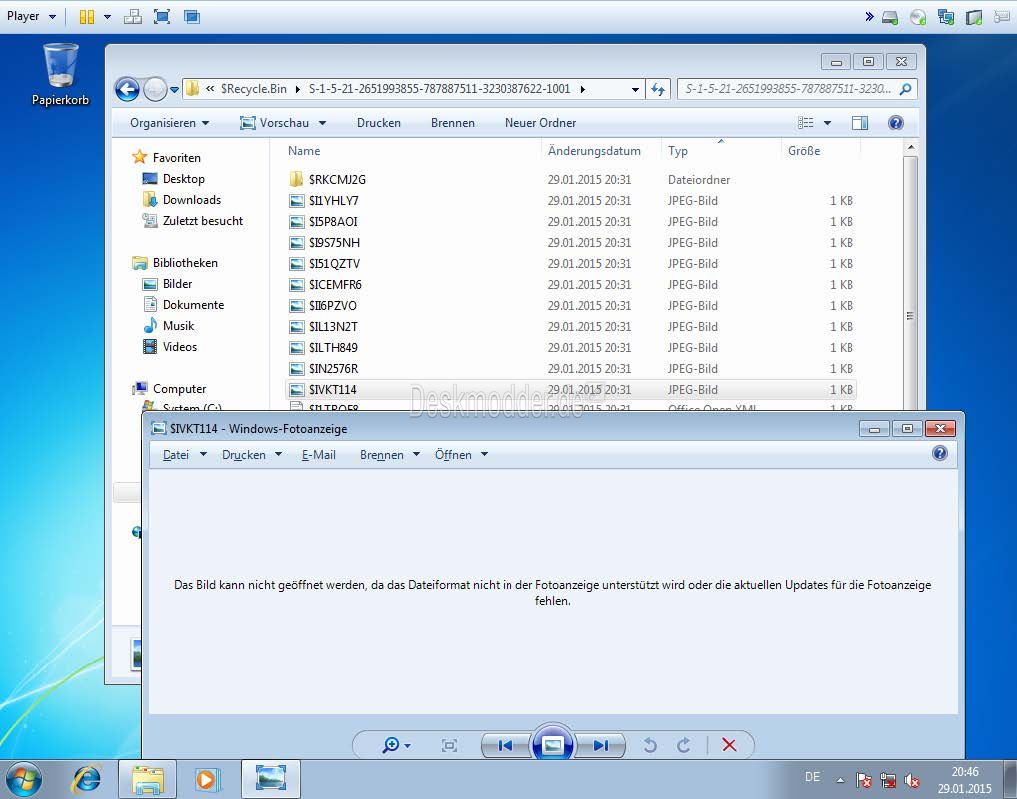Select file $IL13N2T
This screenshot has width=1017, height=799.
click(571, 327)
